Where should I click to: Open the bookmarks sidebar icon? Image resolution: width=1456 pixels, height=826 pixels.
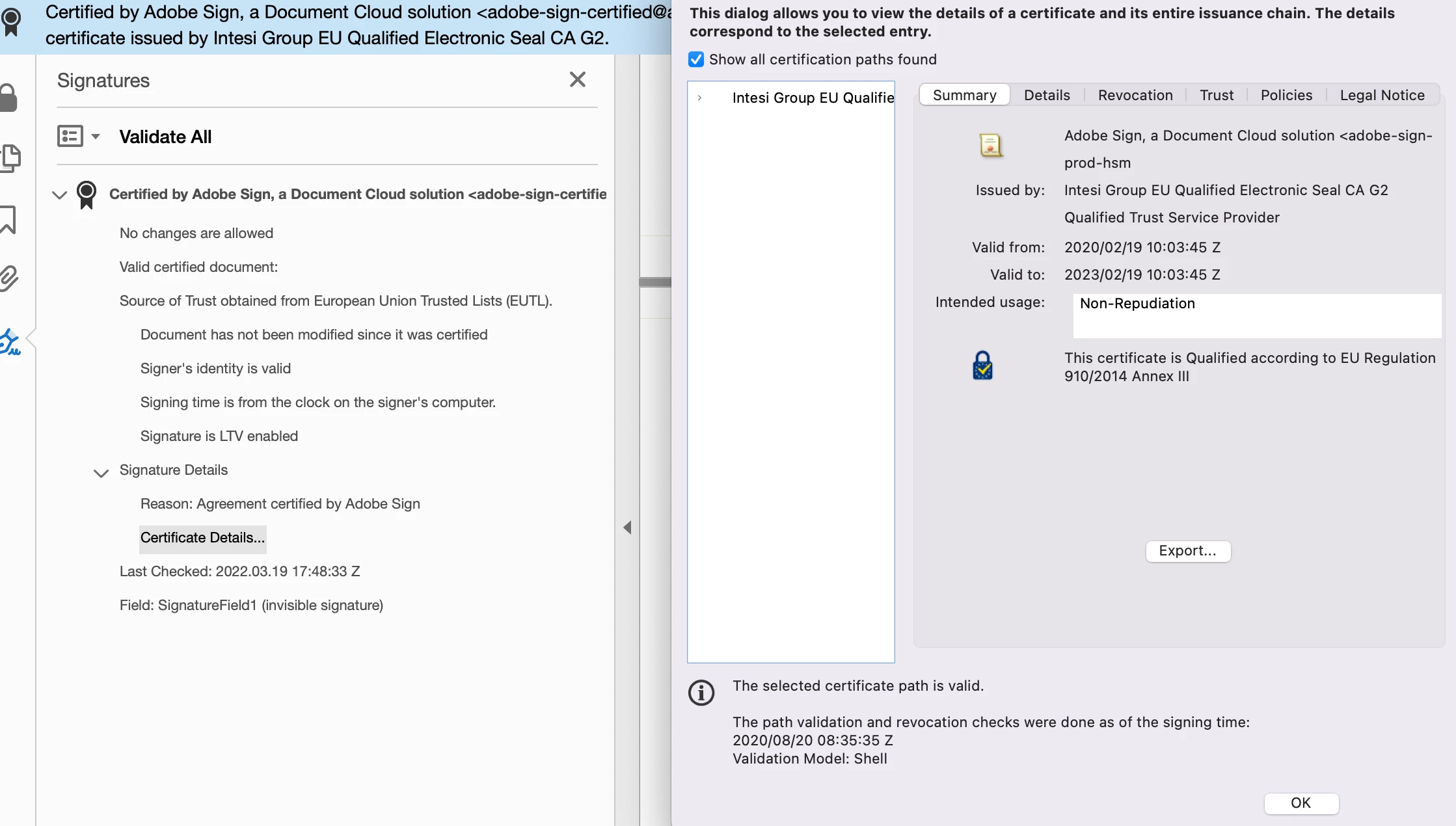point(8,220)
